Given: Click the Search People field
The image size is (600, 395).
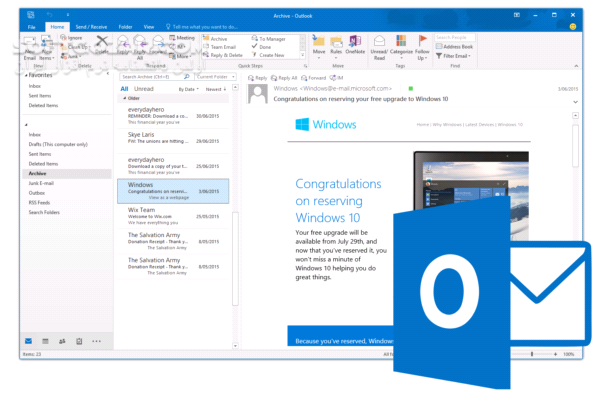Looking at the screenshot, I should point(455,37).
